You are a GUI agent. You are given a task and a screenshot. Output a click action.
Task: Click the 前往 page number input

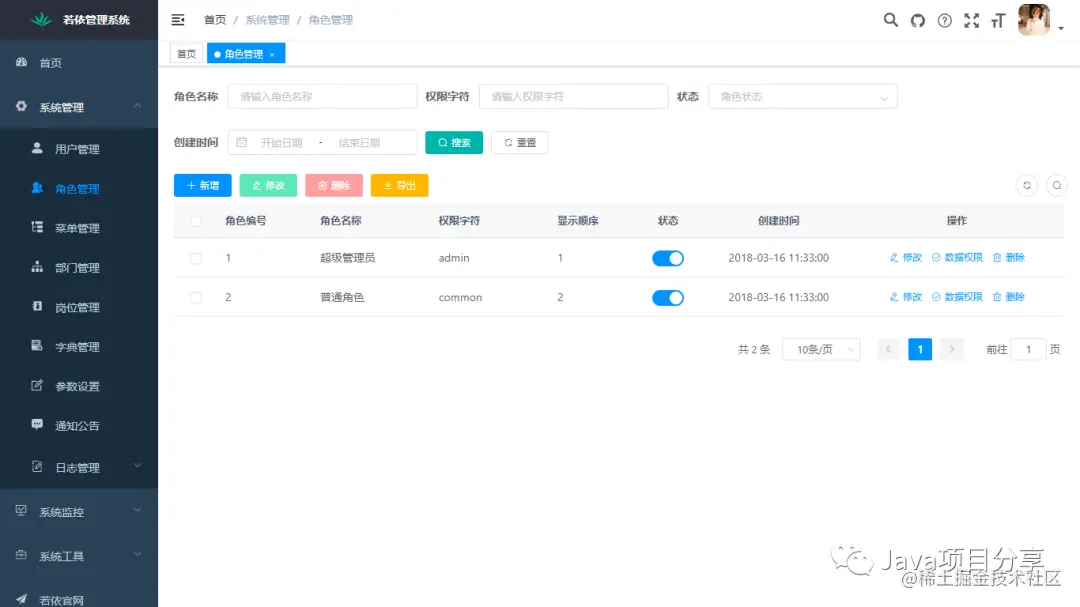pyautogui.click(x=1028, y=349)
